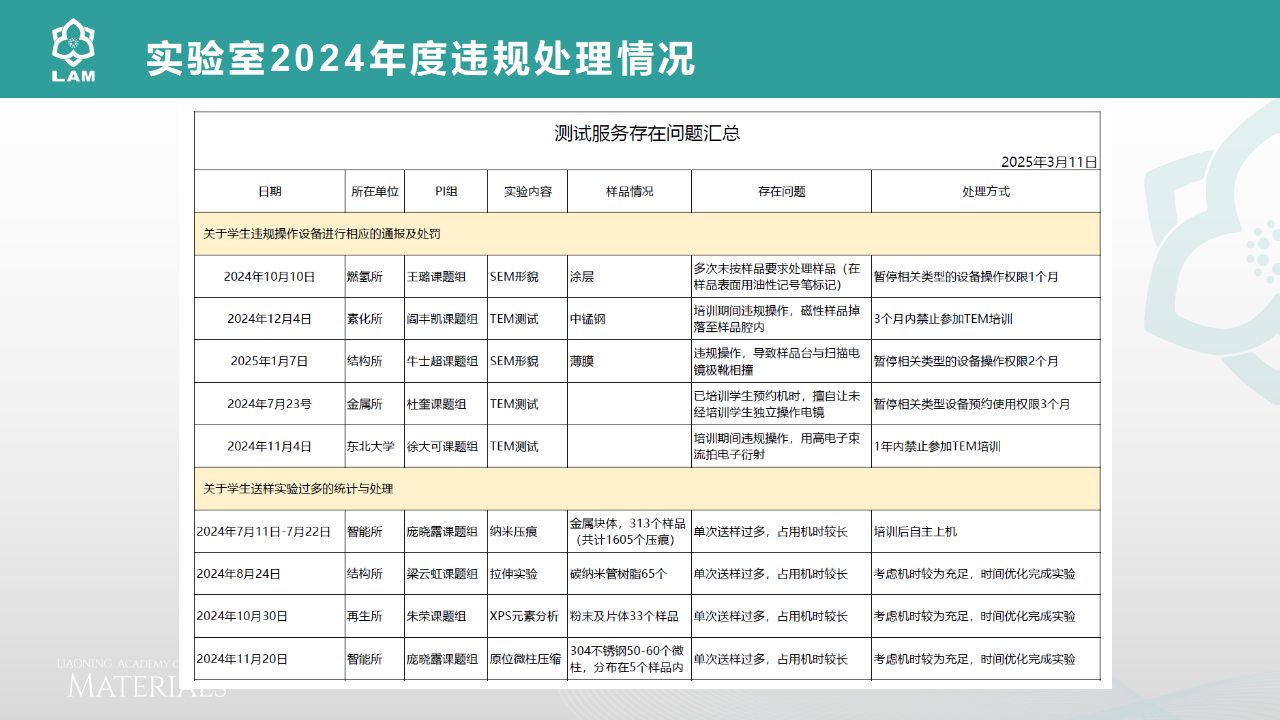The height and width of the screenshot is (720, 1280).
Task: Select the 日期 column header
Action: click(269, 191)
